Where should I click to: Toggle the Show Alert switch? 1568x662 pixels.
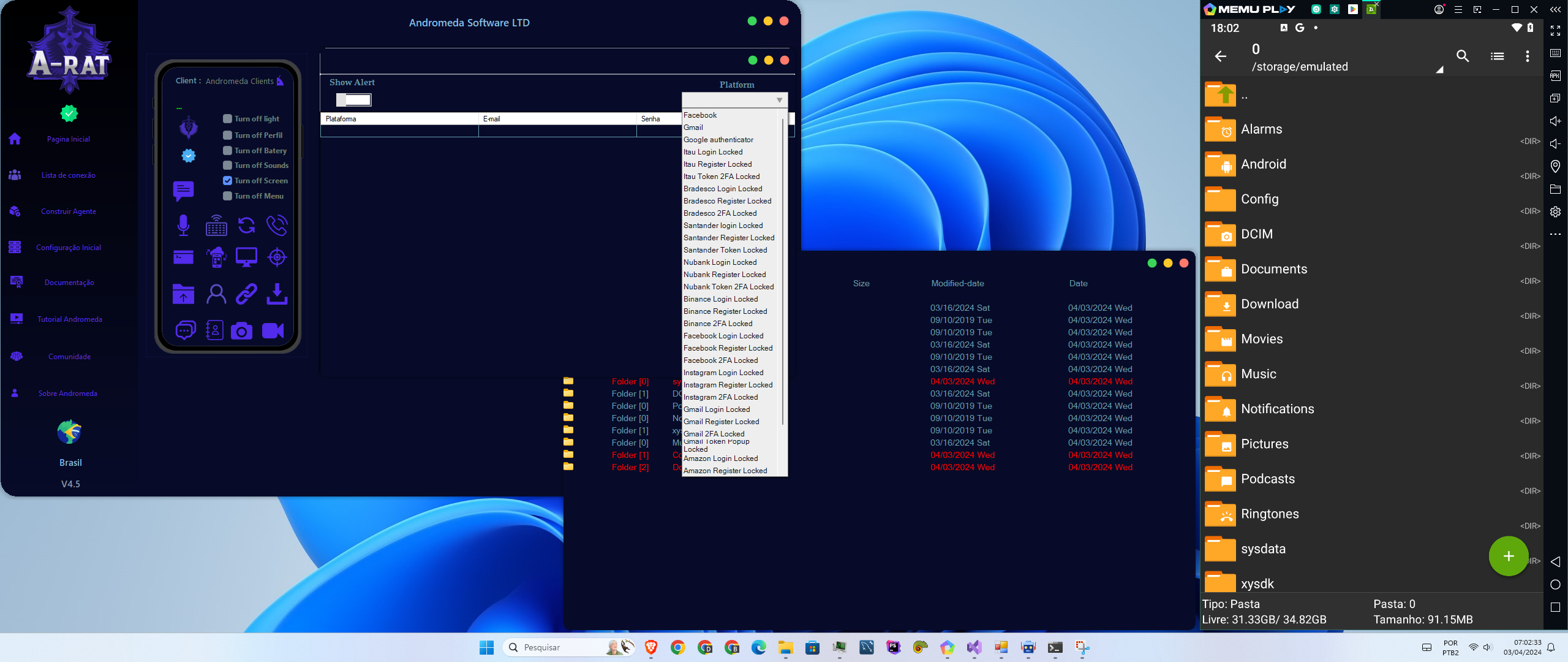(x=353, y=99)
